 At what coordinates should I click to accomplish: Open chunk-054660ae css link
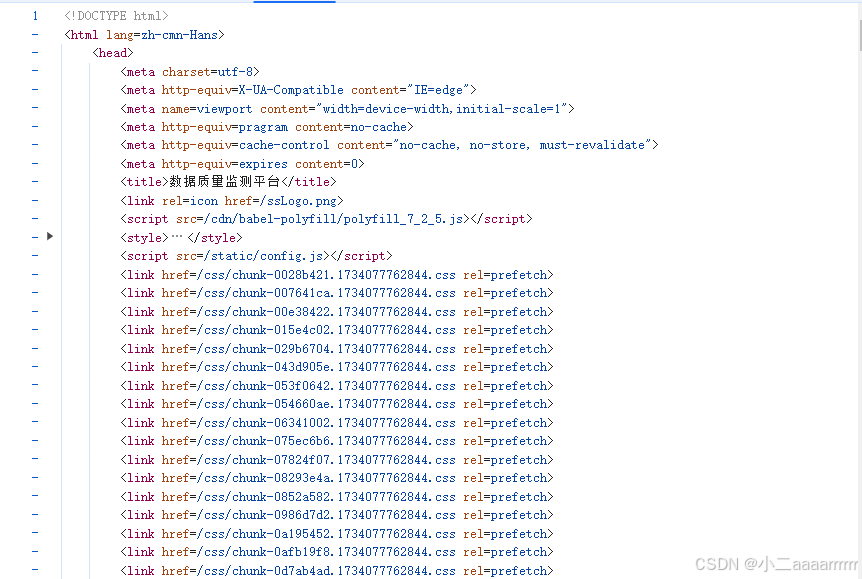click(326, 404)
